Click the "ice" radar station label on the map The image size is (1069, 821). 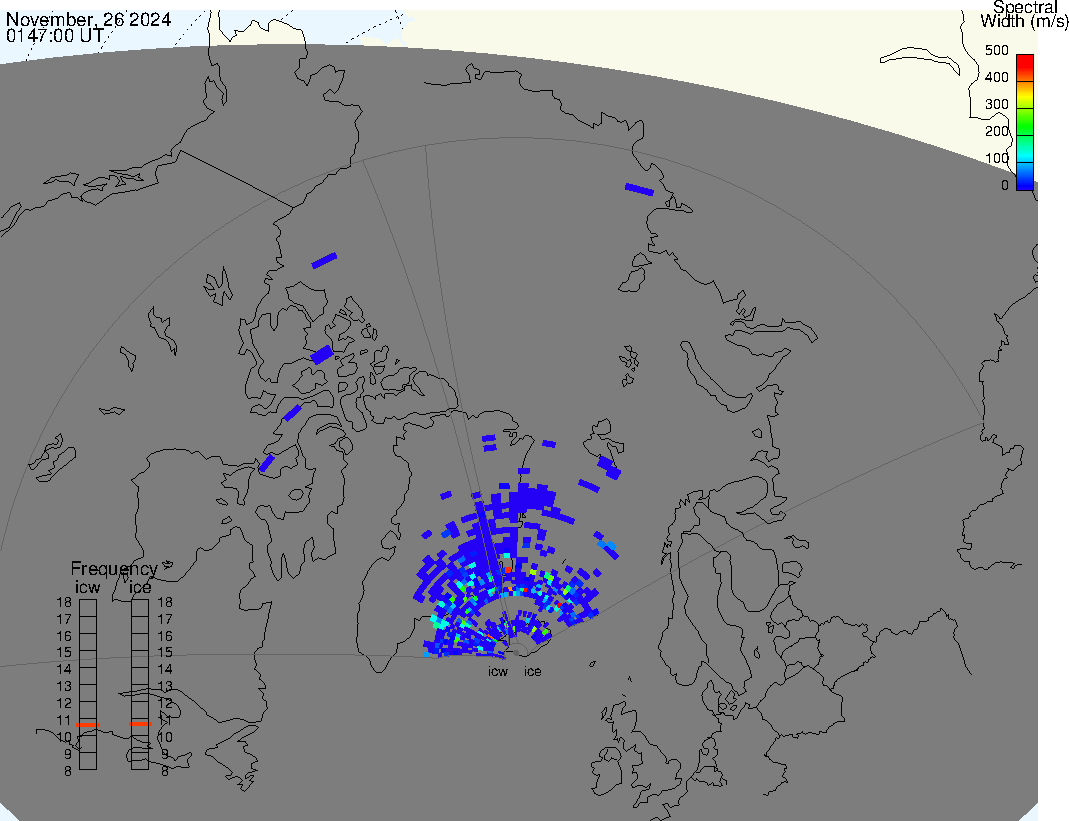click(532, 672)
